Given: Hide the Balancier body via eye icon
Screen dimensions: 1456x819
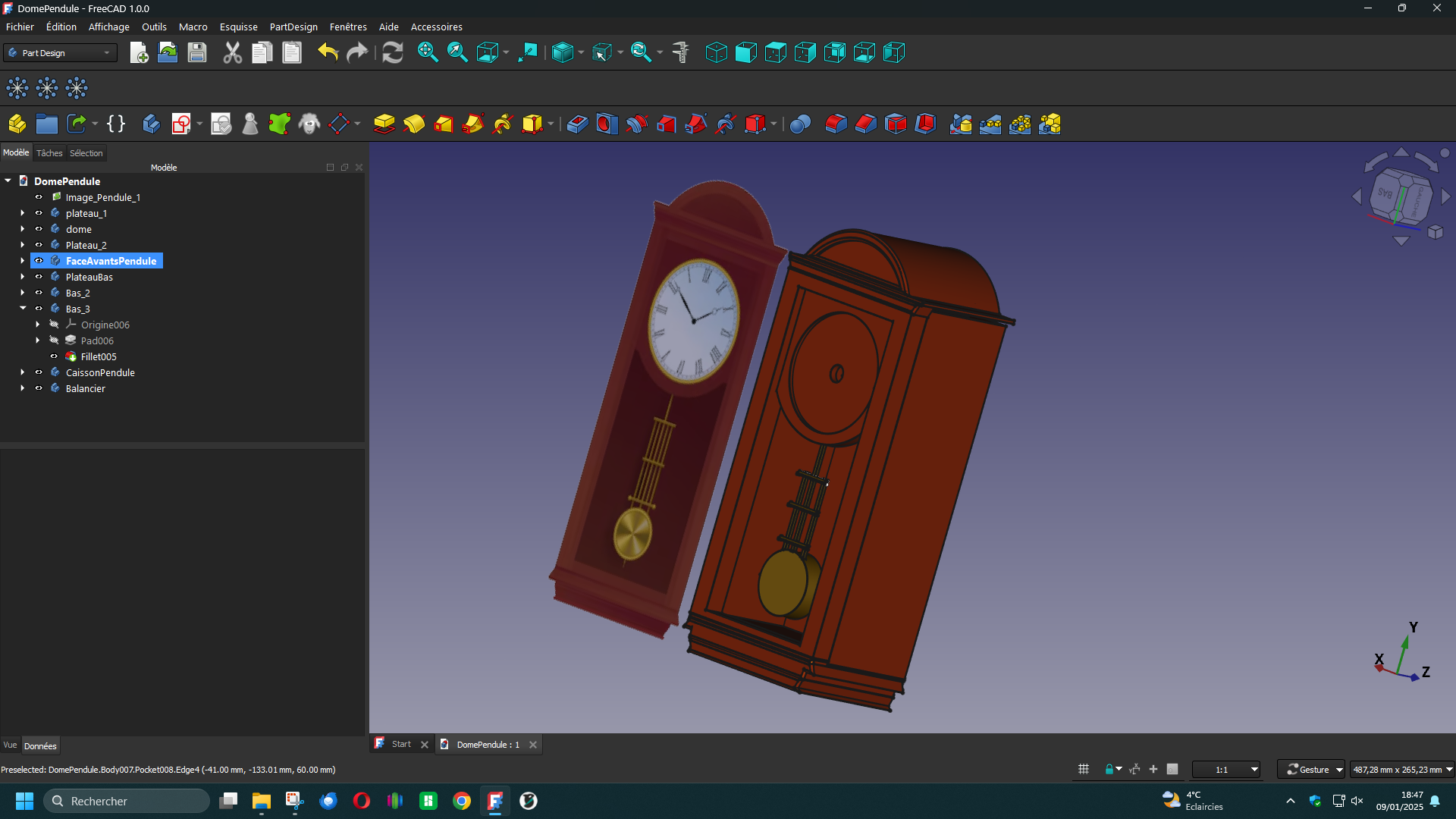Looking at the screenshot, I should click(39, 388).
